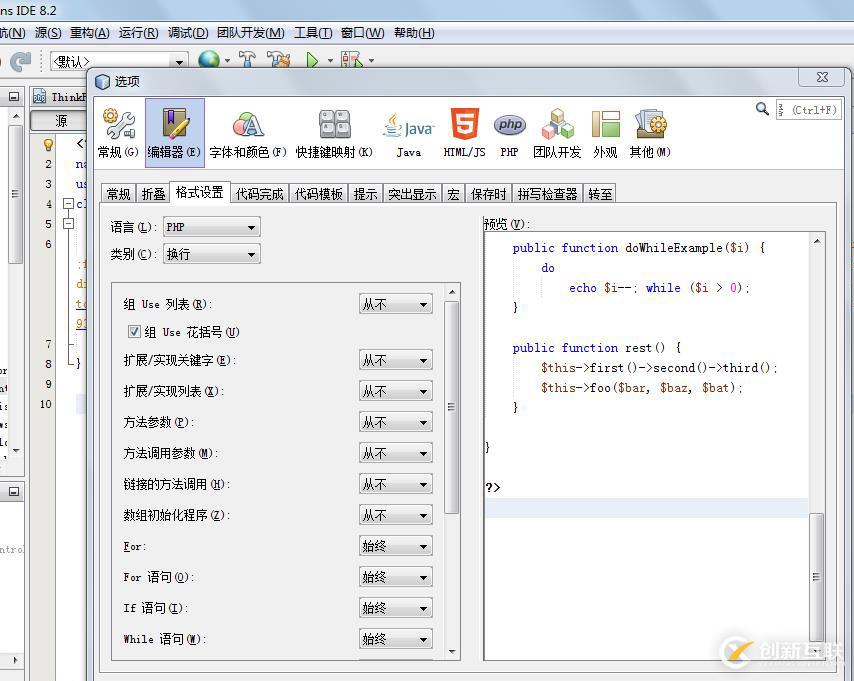
Task: Click the redo arrow toolbar icon
Action: coord(21,62)
